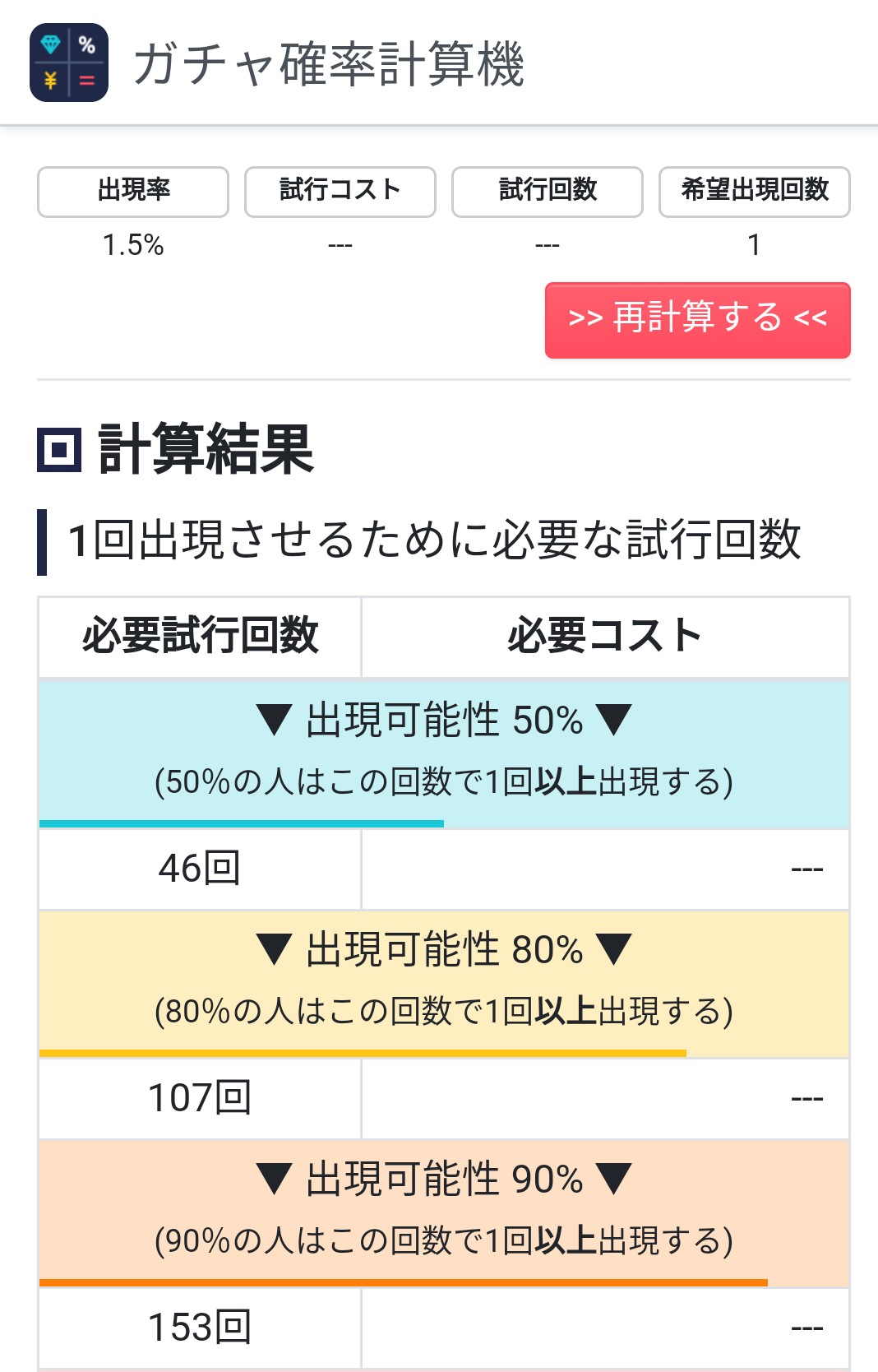Screen dimensions: 878x1372
Task: Click the 153回 result cell
Action: 200,1328
